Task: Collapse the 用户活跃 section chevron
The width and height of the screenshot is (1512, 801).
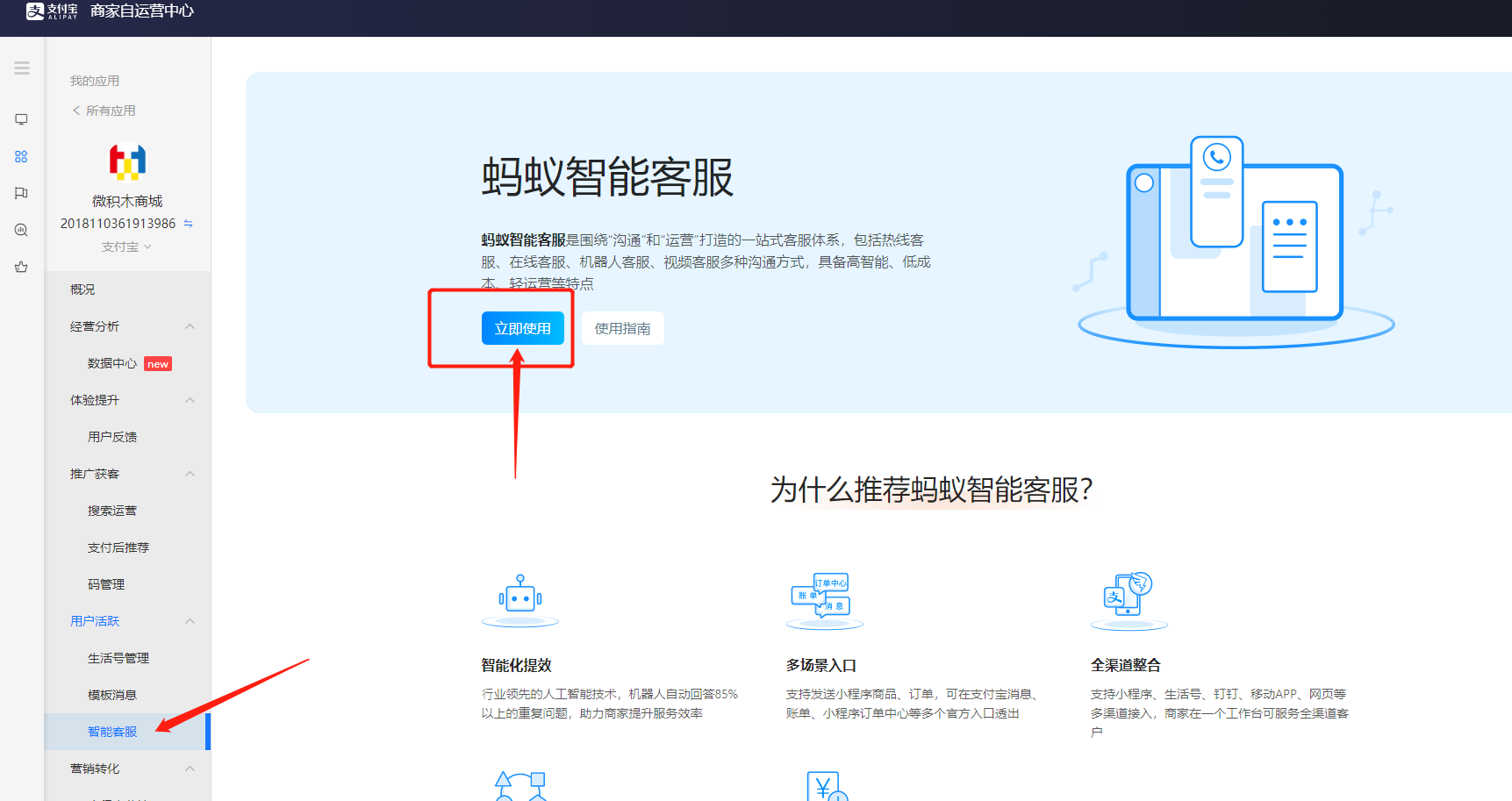Action: click(x=190, y=621)
